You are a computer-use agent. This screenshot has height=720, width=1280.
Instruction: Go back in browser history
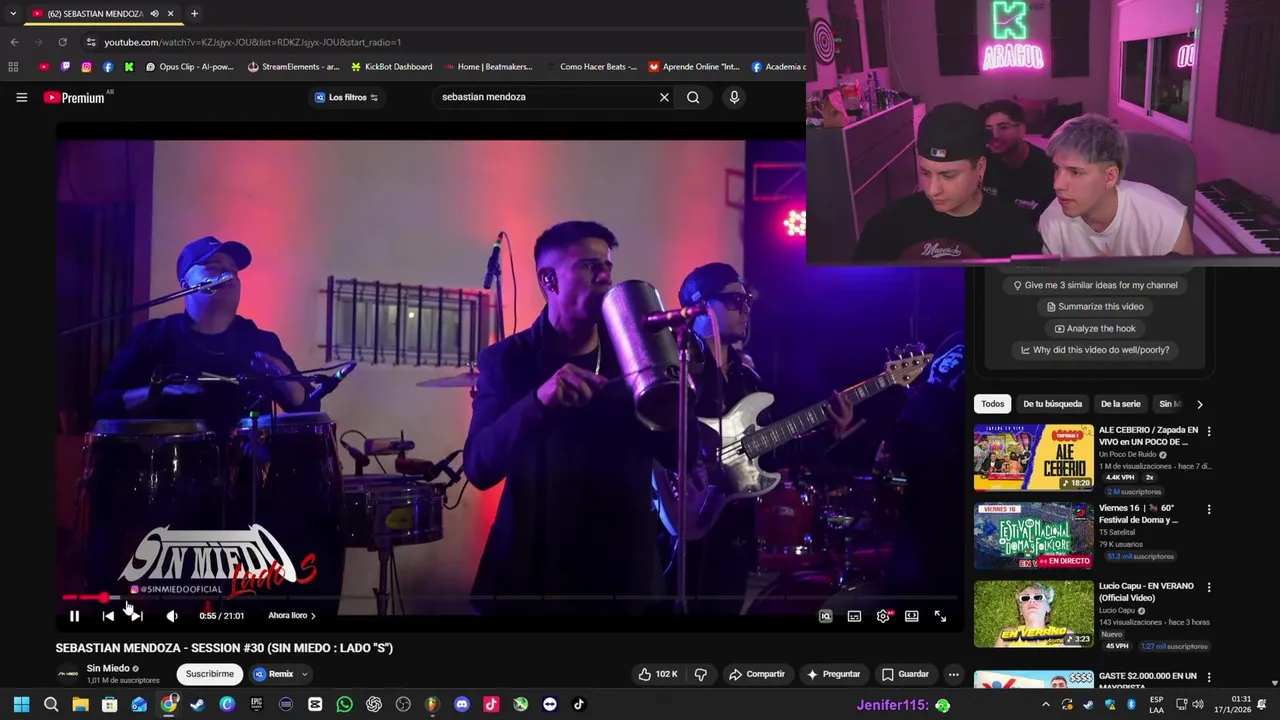[14, 42]
